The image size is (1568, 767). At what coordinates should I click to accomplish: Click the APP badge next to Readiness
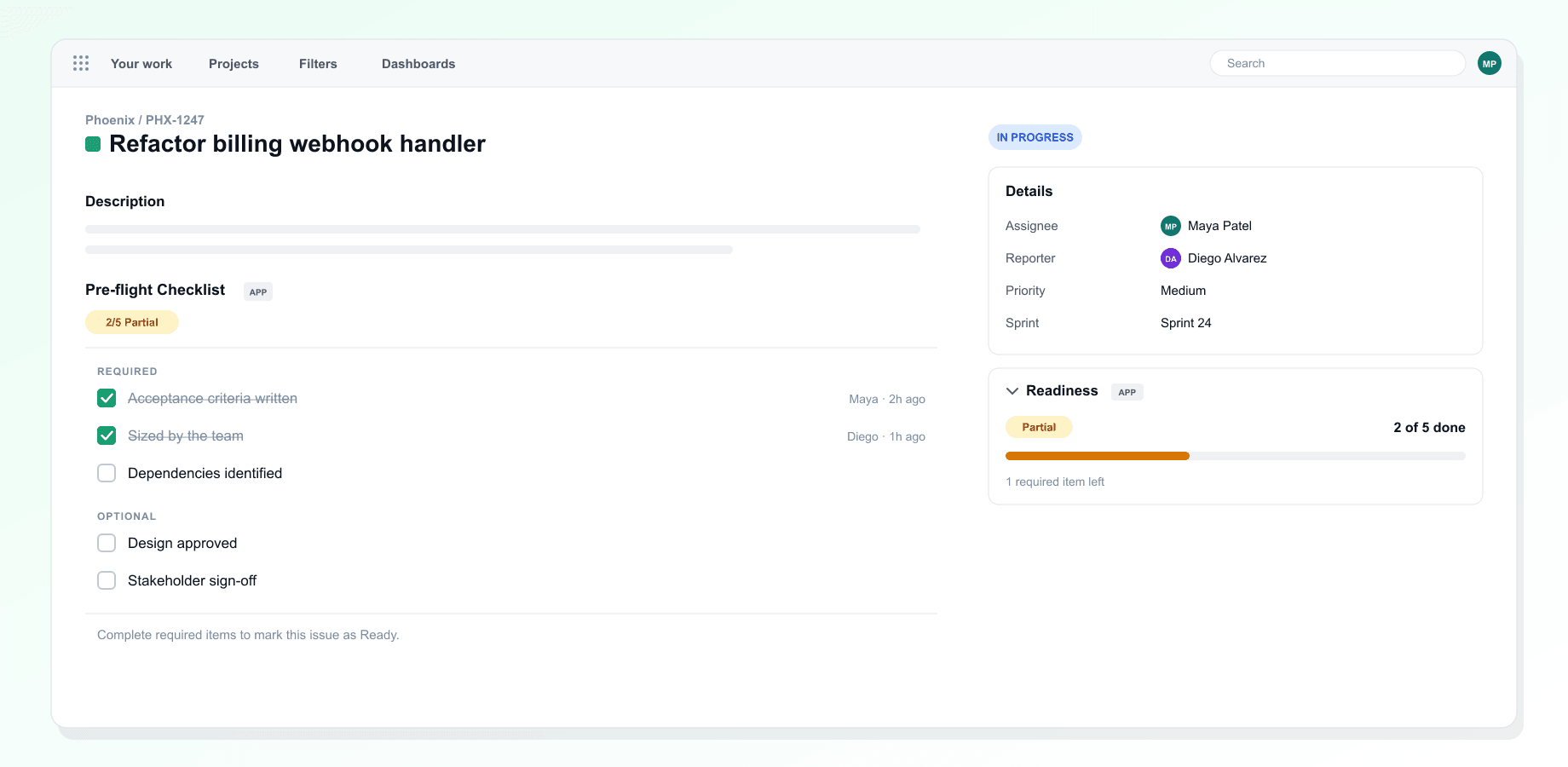[1127, 392]
